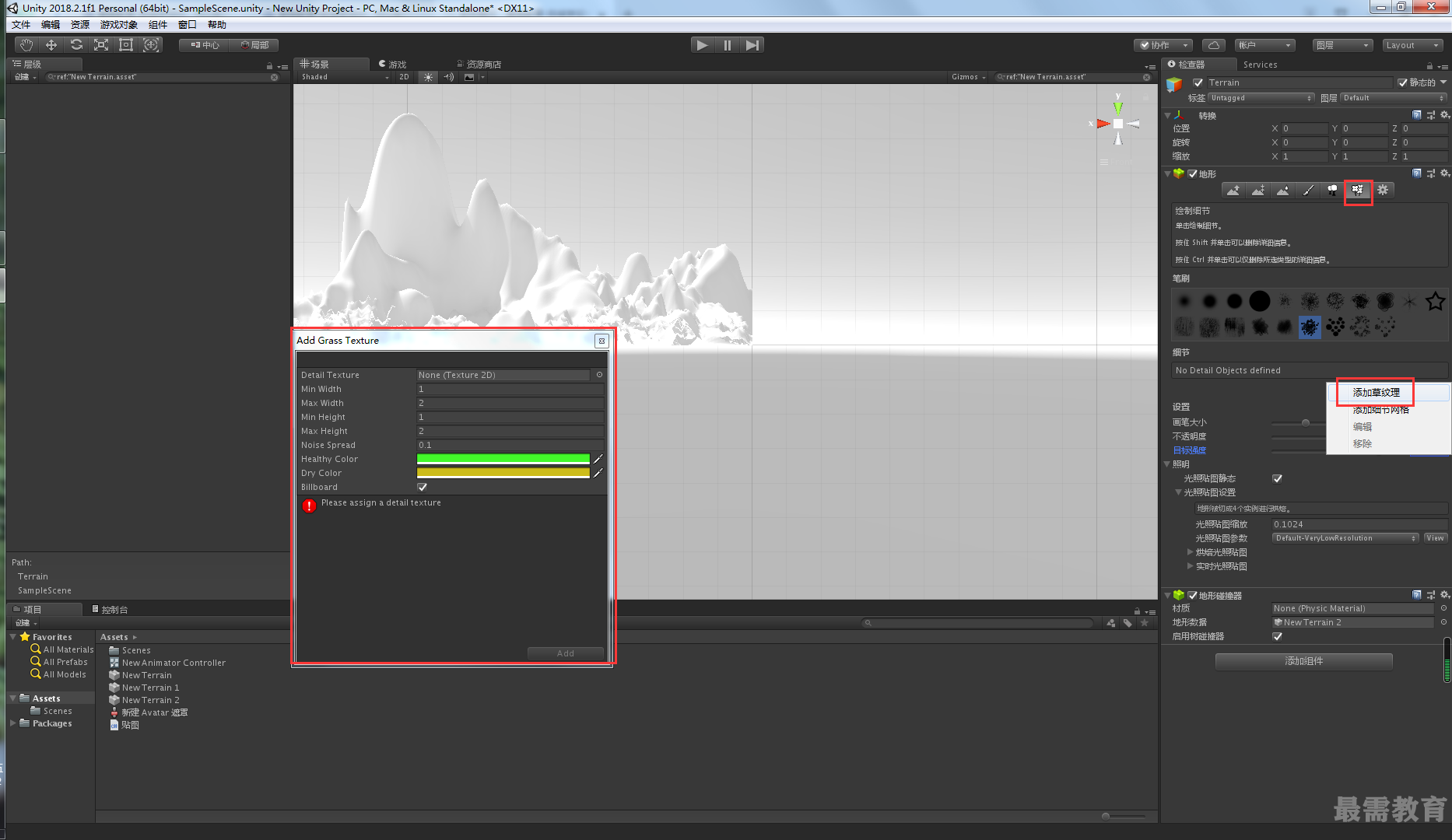Toggle the Billboard checkbox
Viewport: 1452px width, 840px height.
(423, 487)
